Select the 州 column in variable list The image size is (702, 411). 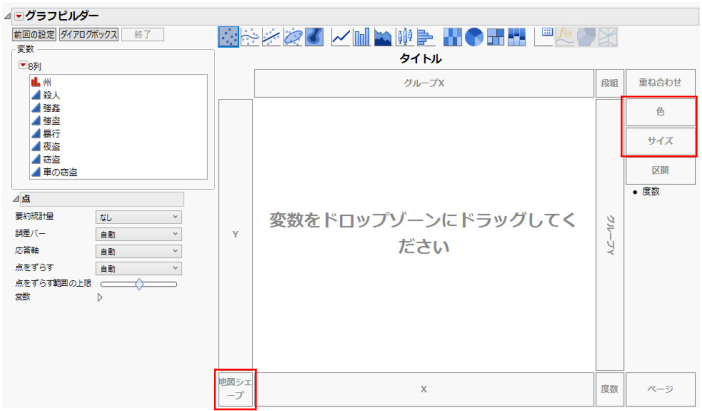click(x=47, y=82)
